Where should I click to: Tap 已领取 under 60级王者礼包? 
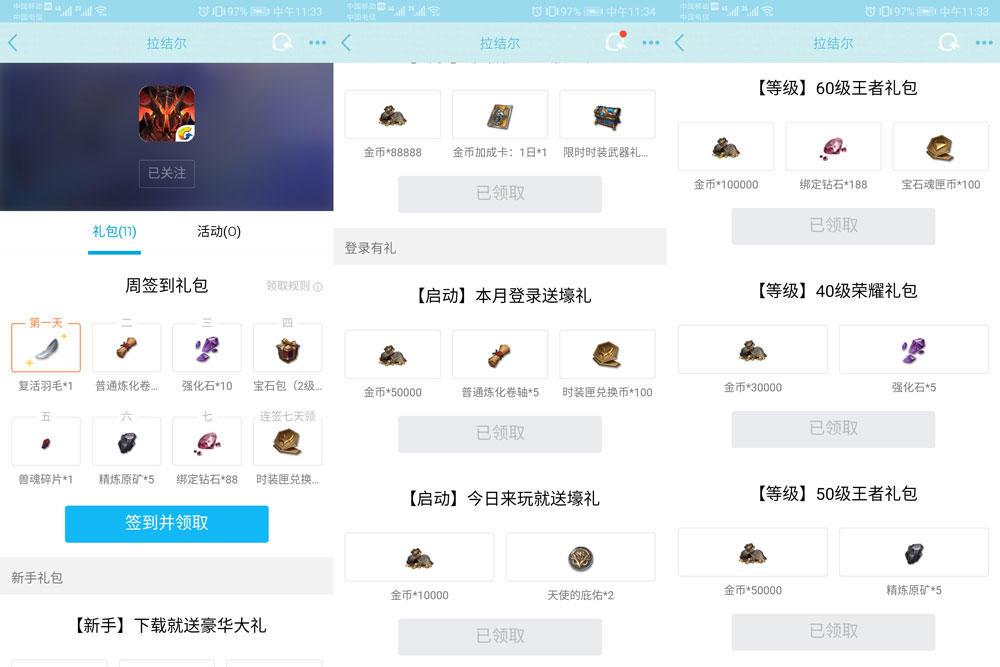pyautogui.click(x=834, y=226)
